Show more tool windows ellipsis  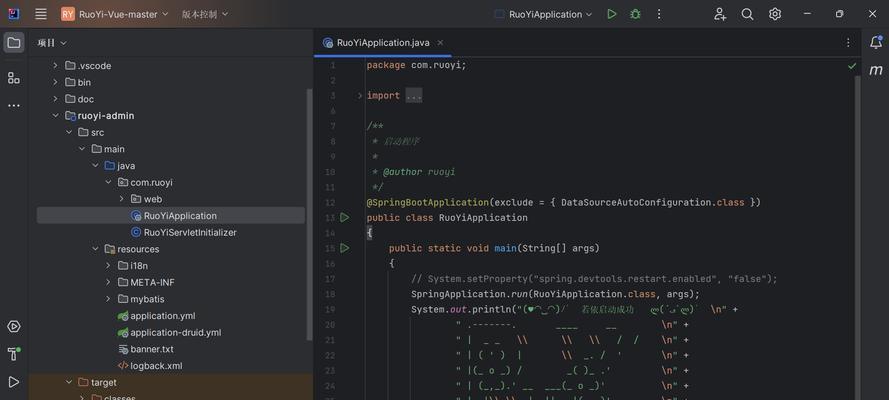(x=14, y=105)
